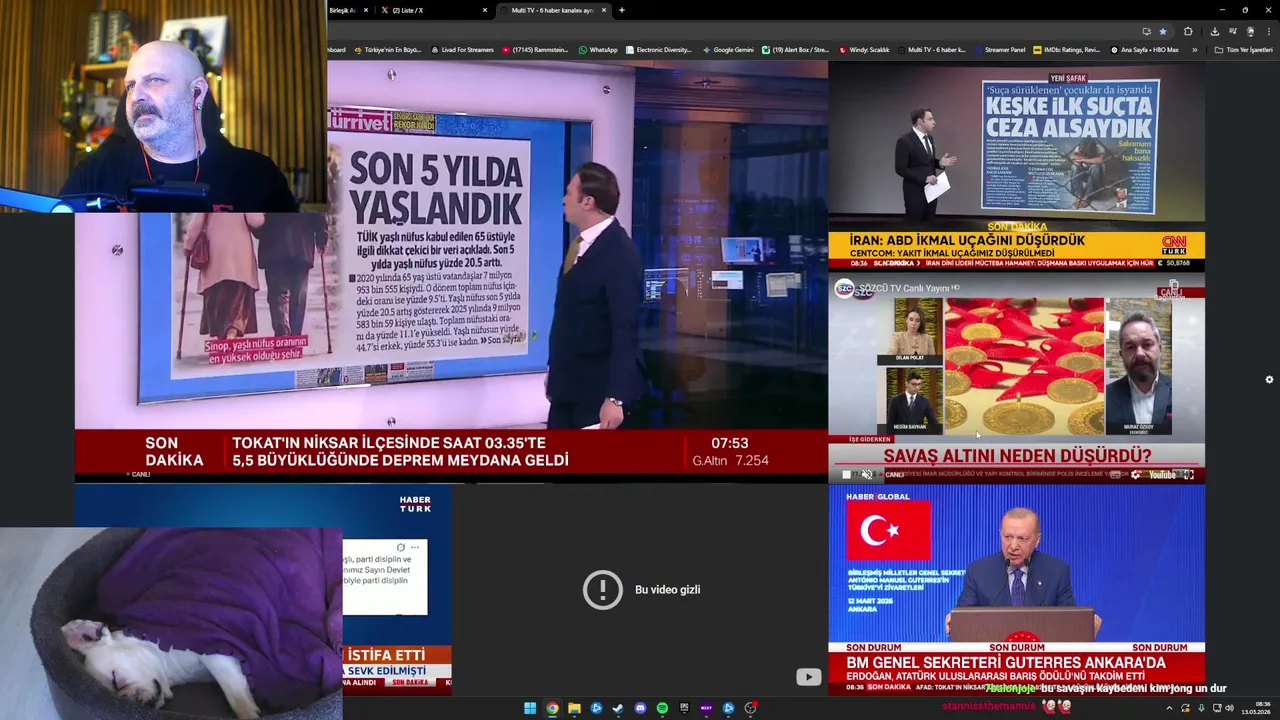1280x720 pixels.
Task: Open the Windows Start menu
Action: [x=530, y=708]
